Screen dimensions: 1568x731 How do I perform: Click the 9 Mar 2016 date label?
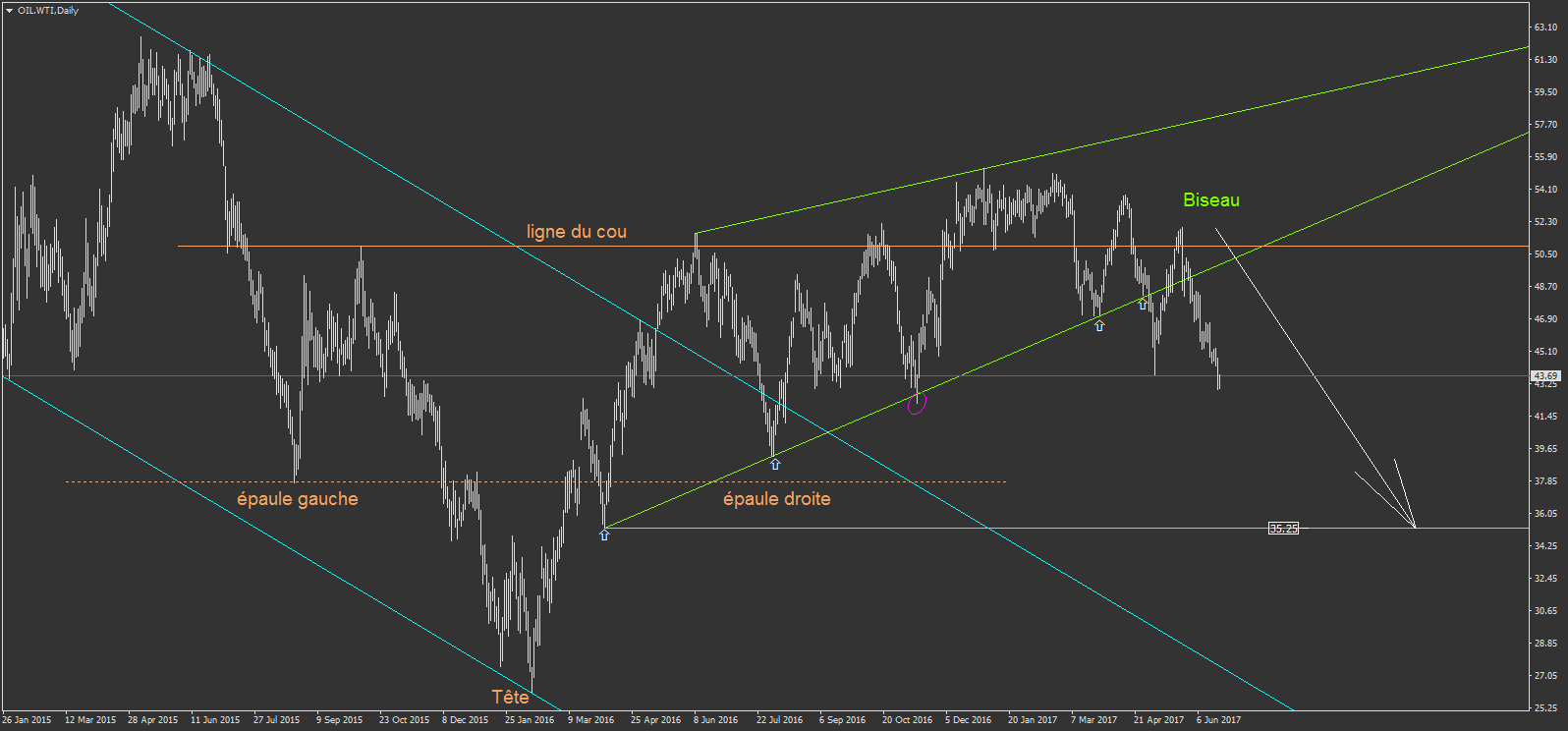pos(591,720)
